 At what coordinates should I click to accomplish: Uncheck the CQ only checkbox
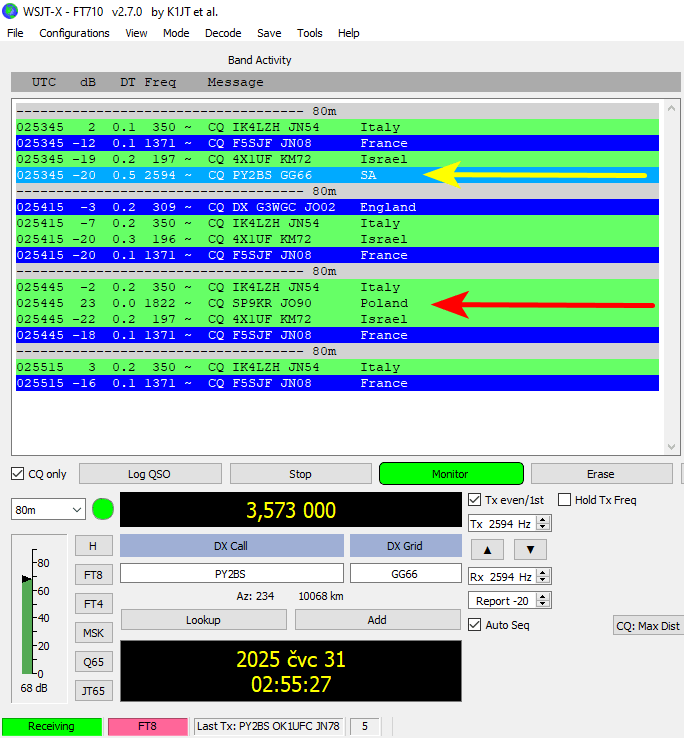click(x=18, y=474)
